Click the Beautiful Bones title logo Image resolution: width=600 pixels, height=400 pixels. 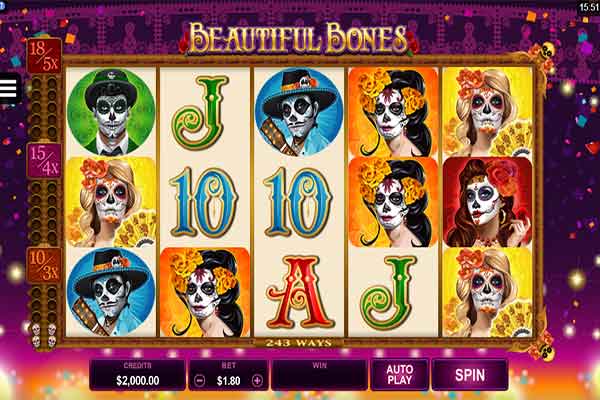298,38
